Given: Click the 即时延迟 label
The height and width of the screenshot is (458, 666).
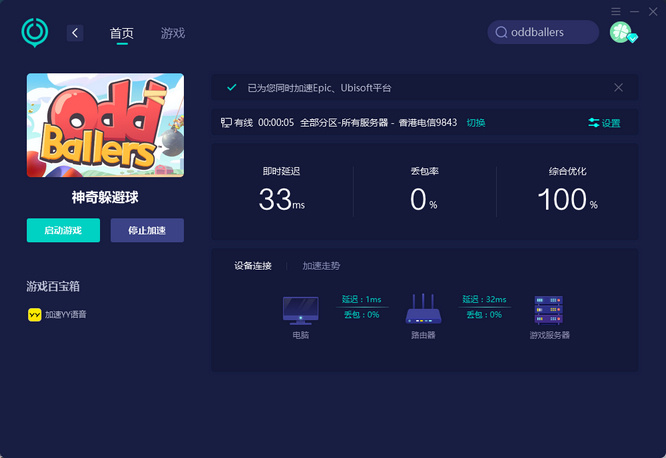Looking at the screenshot, I should click(282, 171).
